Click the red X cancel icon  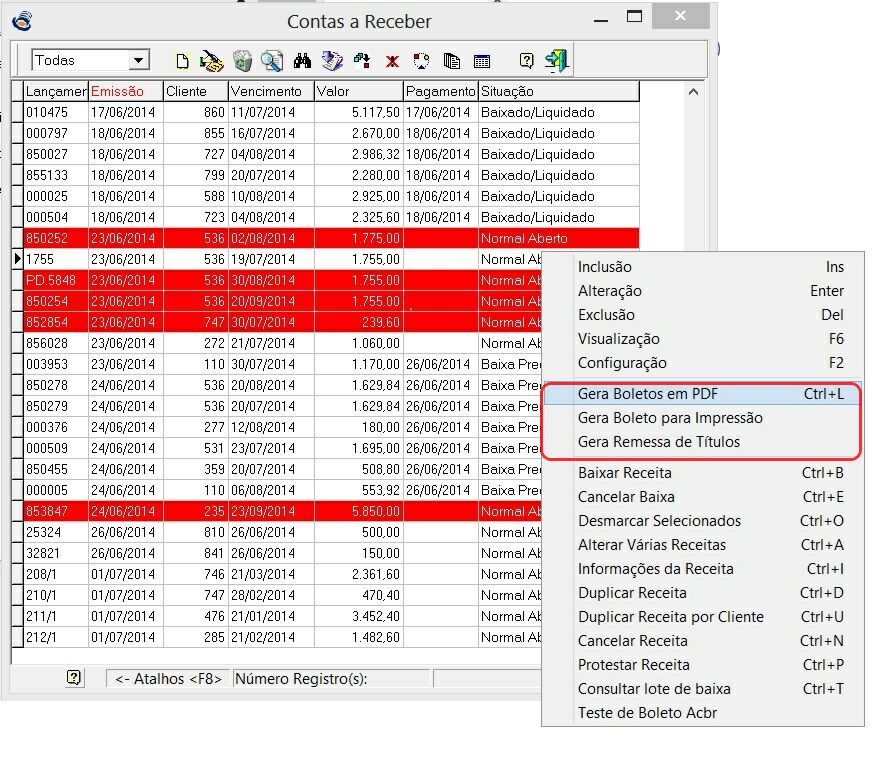pyautogui.click(x=392, y=61)
